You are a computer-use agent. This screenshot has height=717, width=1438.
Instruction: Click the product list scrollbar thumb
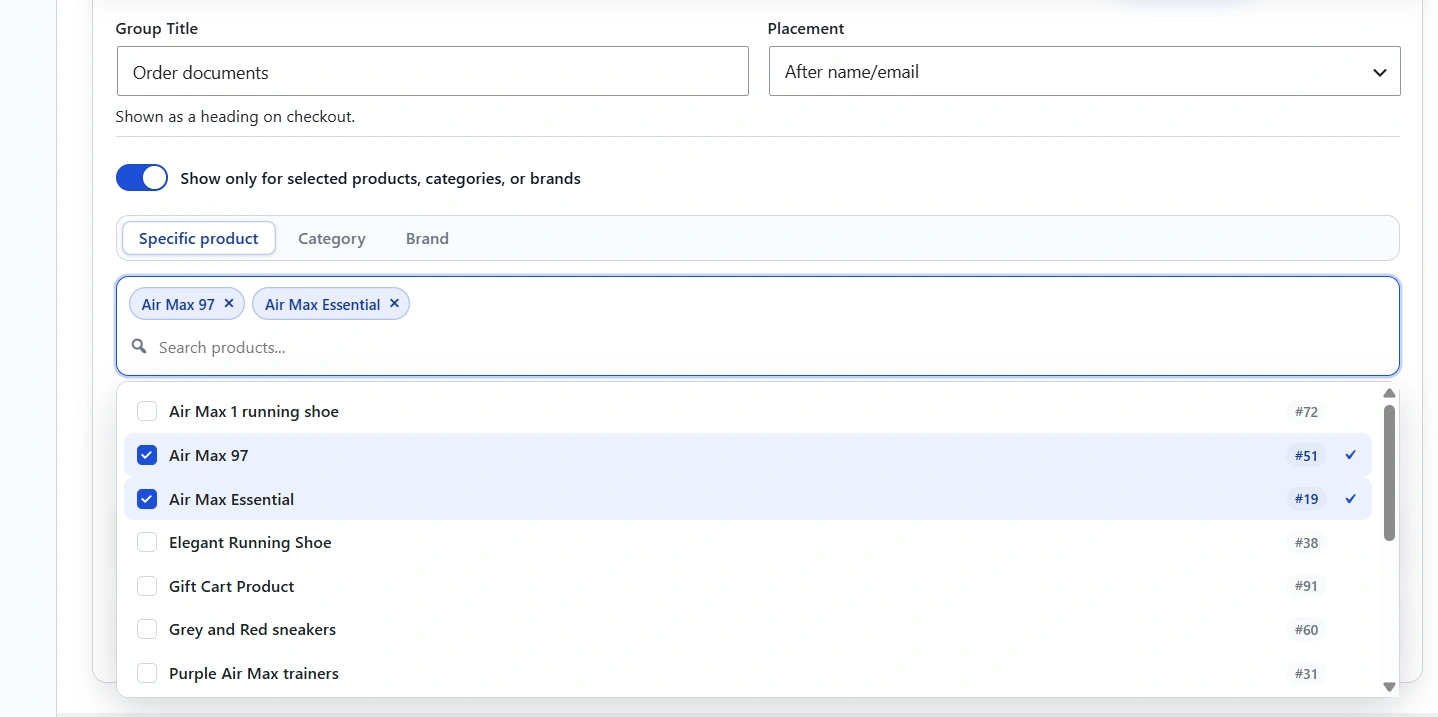click(x=1389, y=473)
